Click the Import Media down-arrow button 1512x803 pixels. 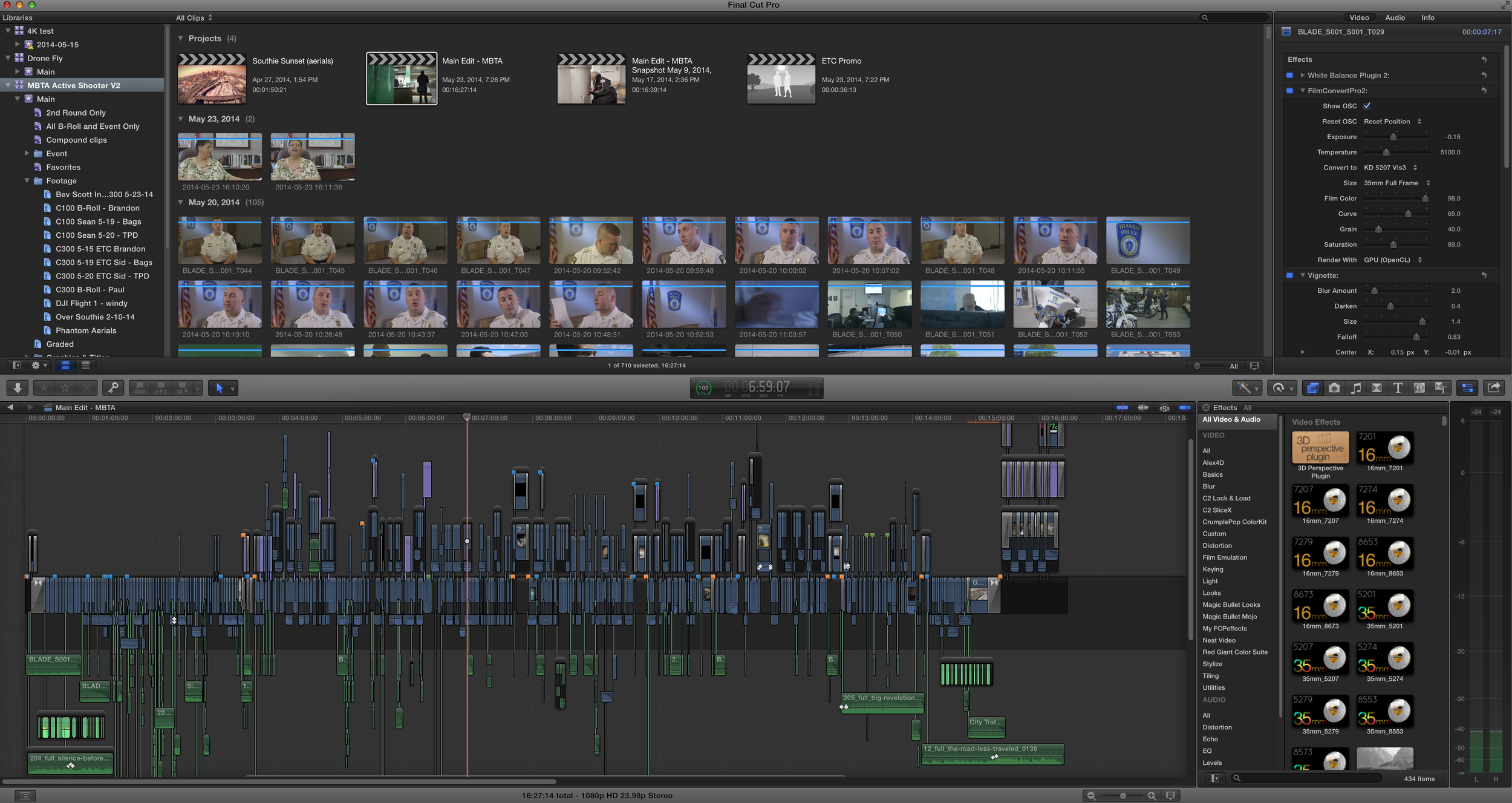[18, 388]
